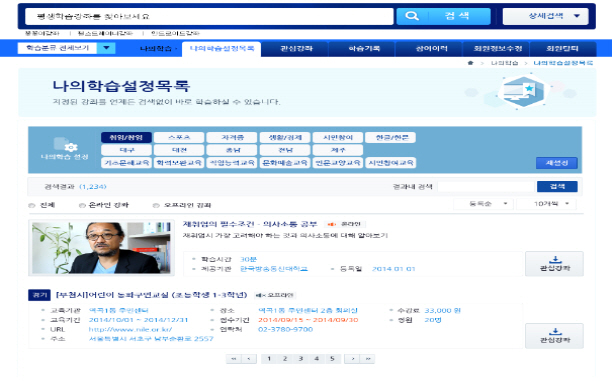This screenshot has height=381, width=612.
Task: Click the 2014/09/15 ~ 2014/09/30 registration period
Action: 308,320
